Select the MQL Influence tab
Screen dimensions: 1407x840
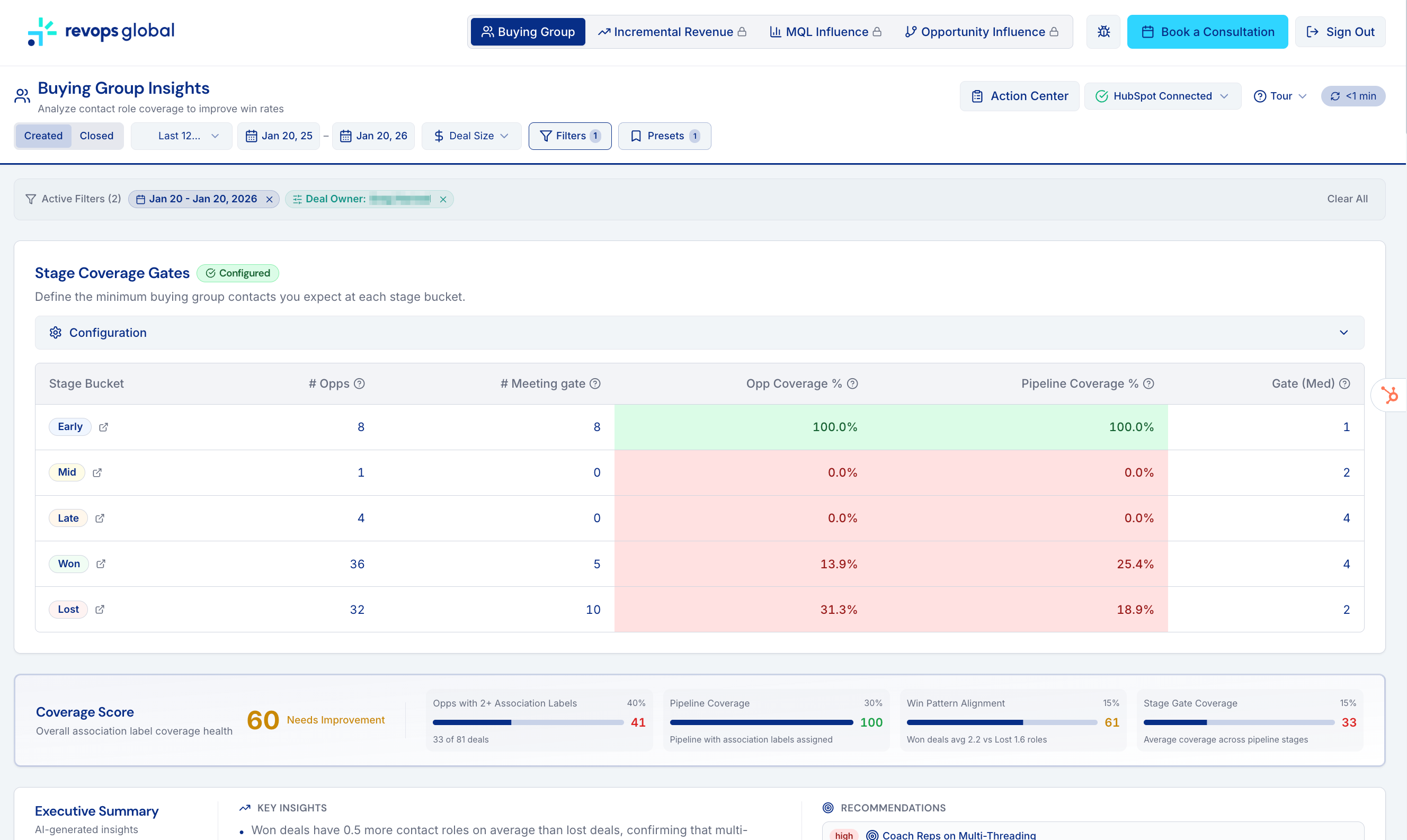825,32
